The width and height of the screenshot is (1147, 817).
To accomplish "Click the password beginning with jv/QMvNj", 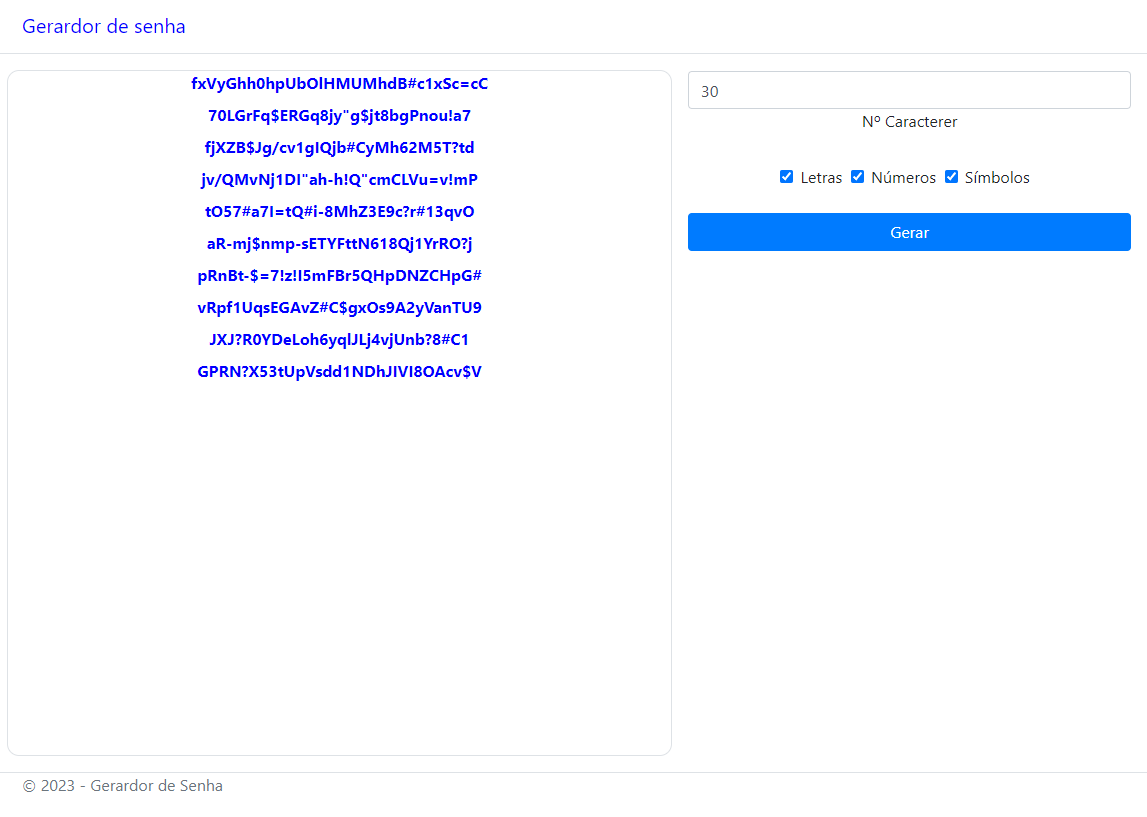I will point(339,180).
